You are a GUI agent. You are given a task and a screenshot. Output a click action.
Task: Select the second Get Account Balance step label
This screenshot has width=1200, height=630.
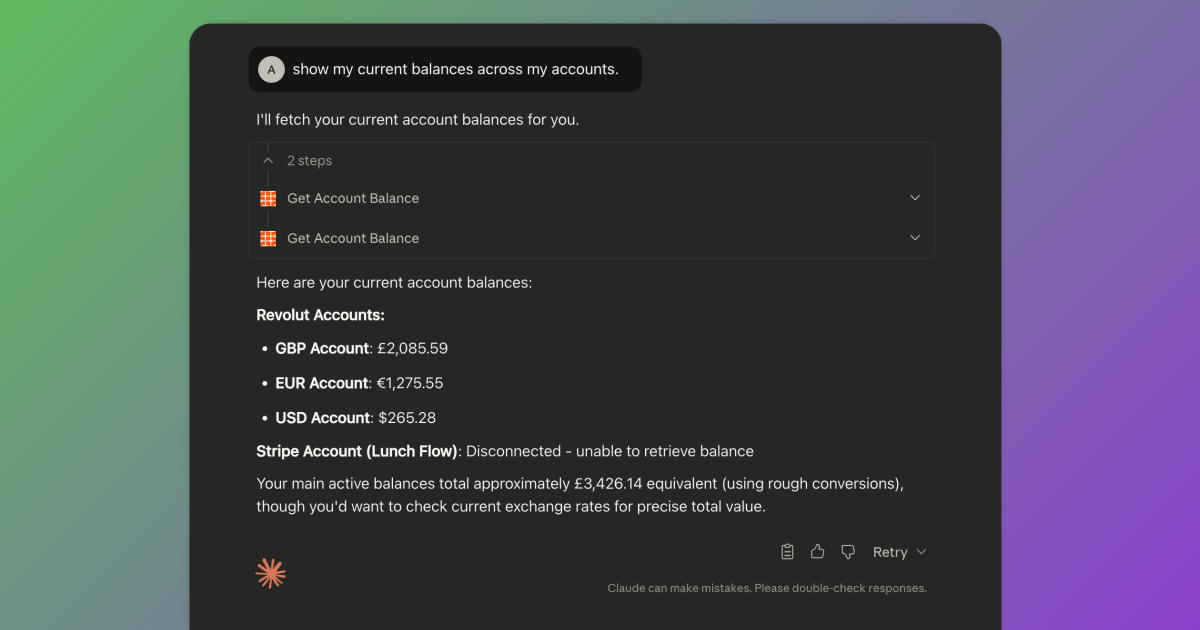coord(353,239)
